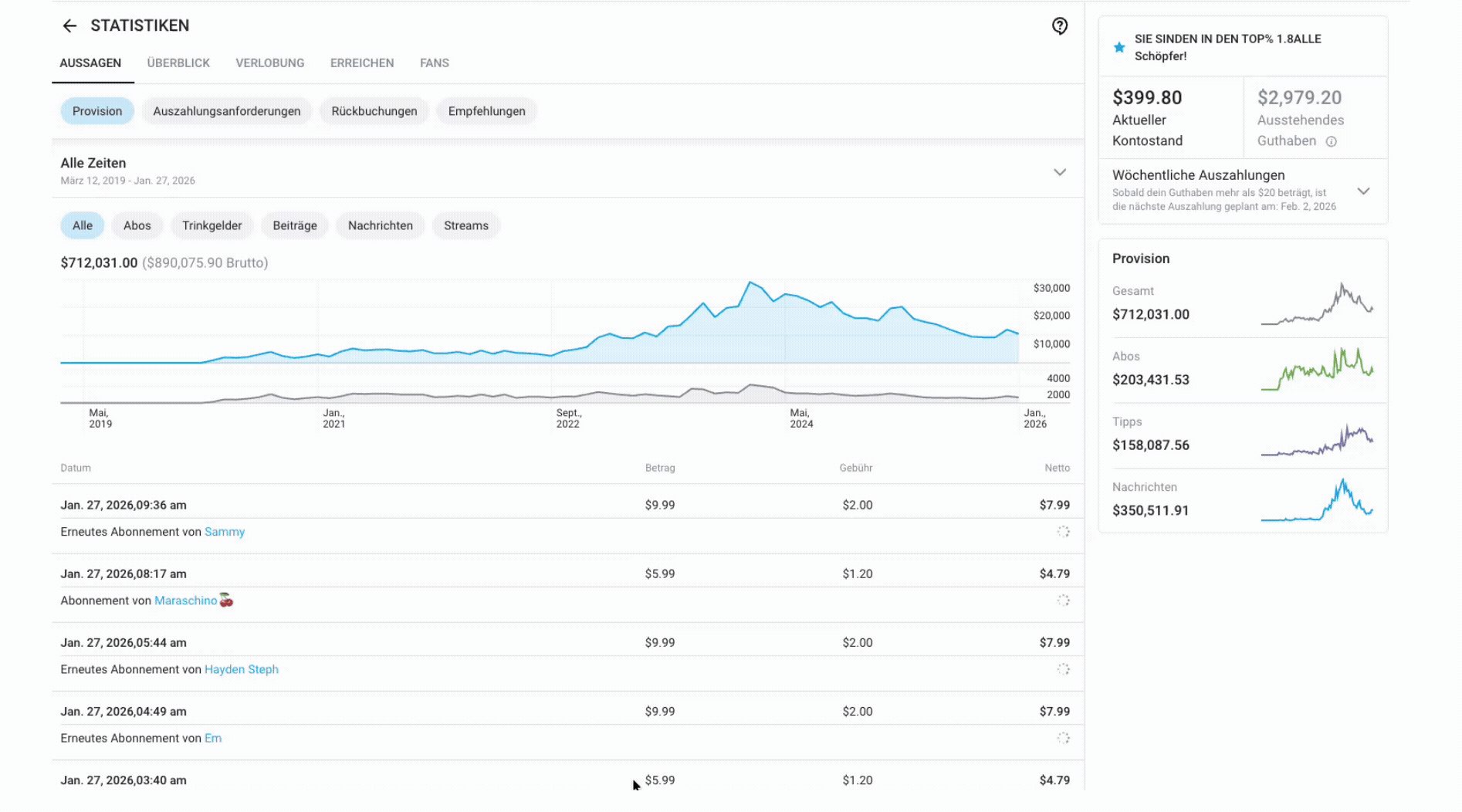Screen dimensions: 1462x812
Task: Click the status icon in Hayden Steph's row
Action: (1063, 669)
